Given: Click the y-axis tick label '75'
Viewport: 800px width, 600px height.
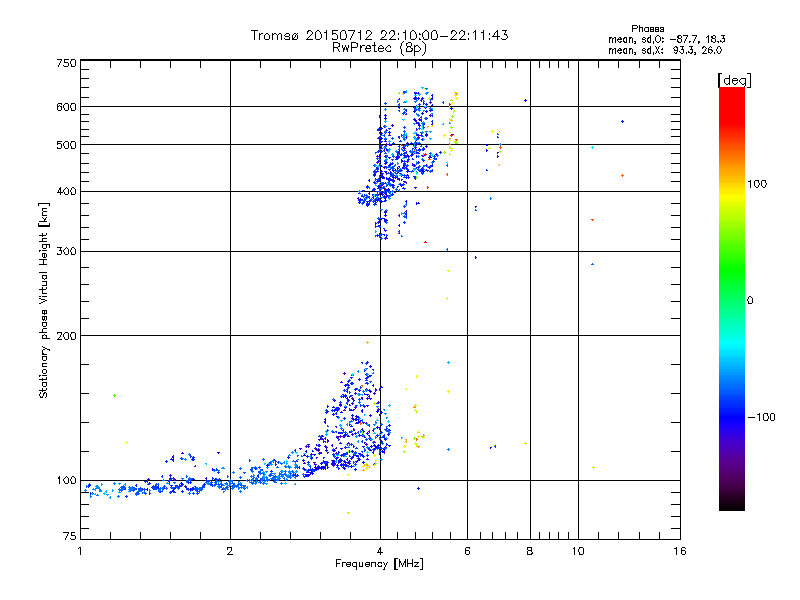Looking at the screenshot, I should (x=70, y=536).
